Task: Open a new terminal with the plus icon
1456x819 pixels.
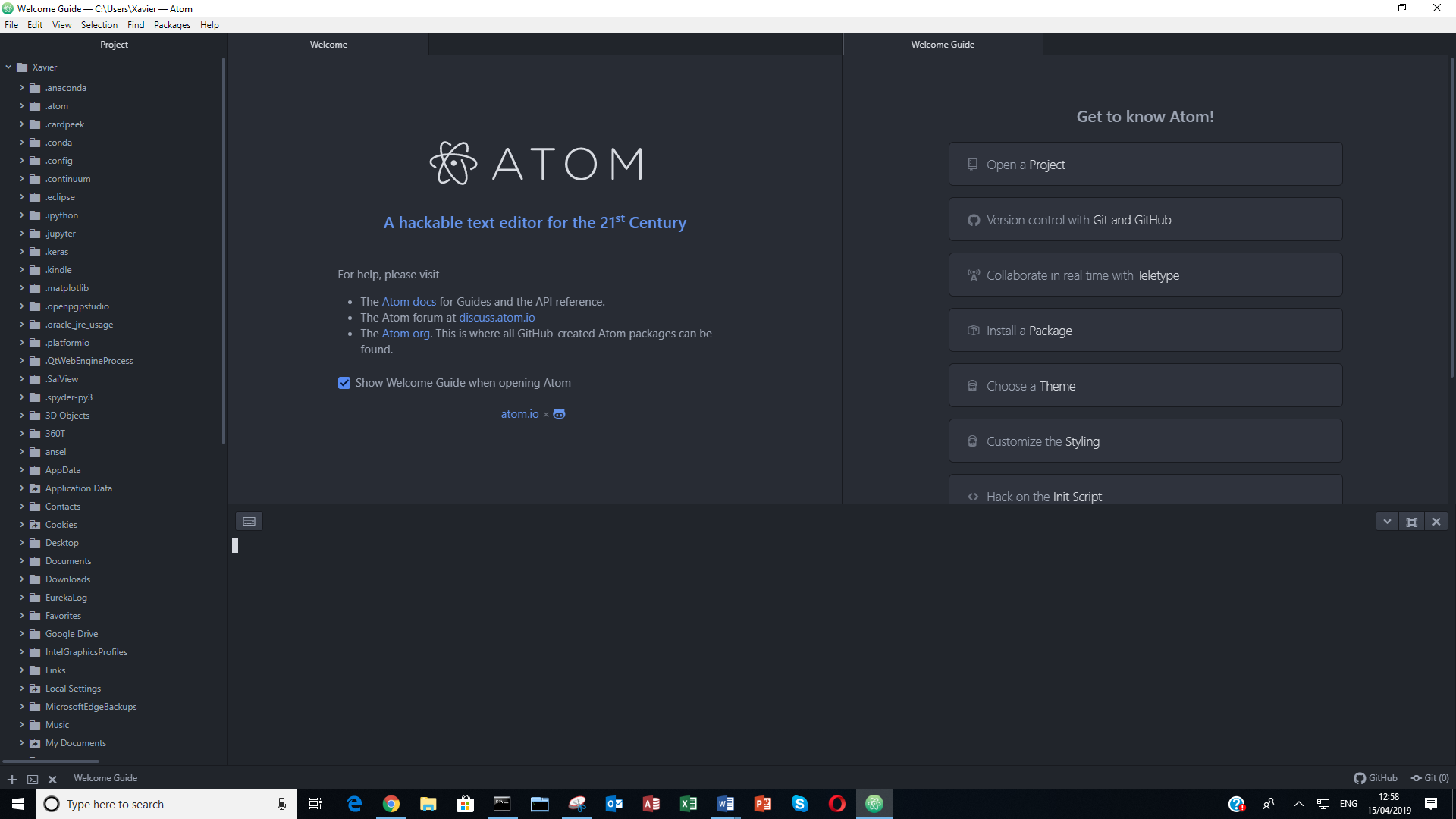Action: (x=11, y=779)
